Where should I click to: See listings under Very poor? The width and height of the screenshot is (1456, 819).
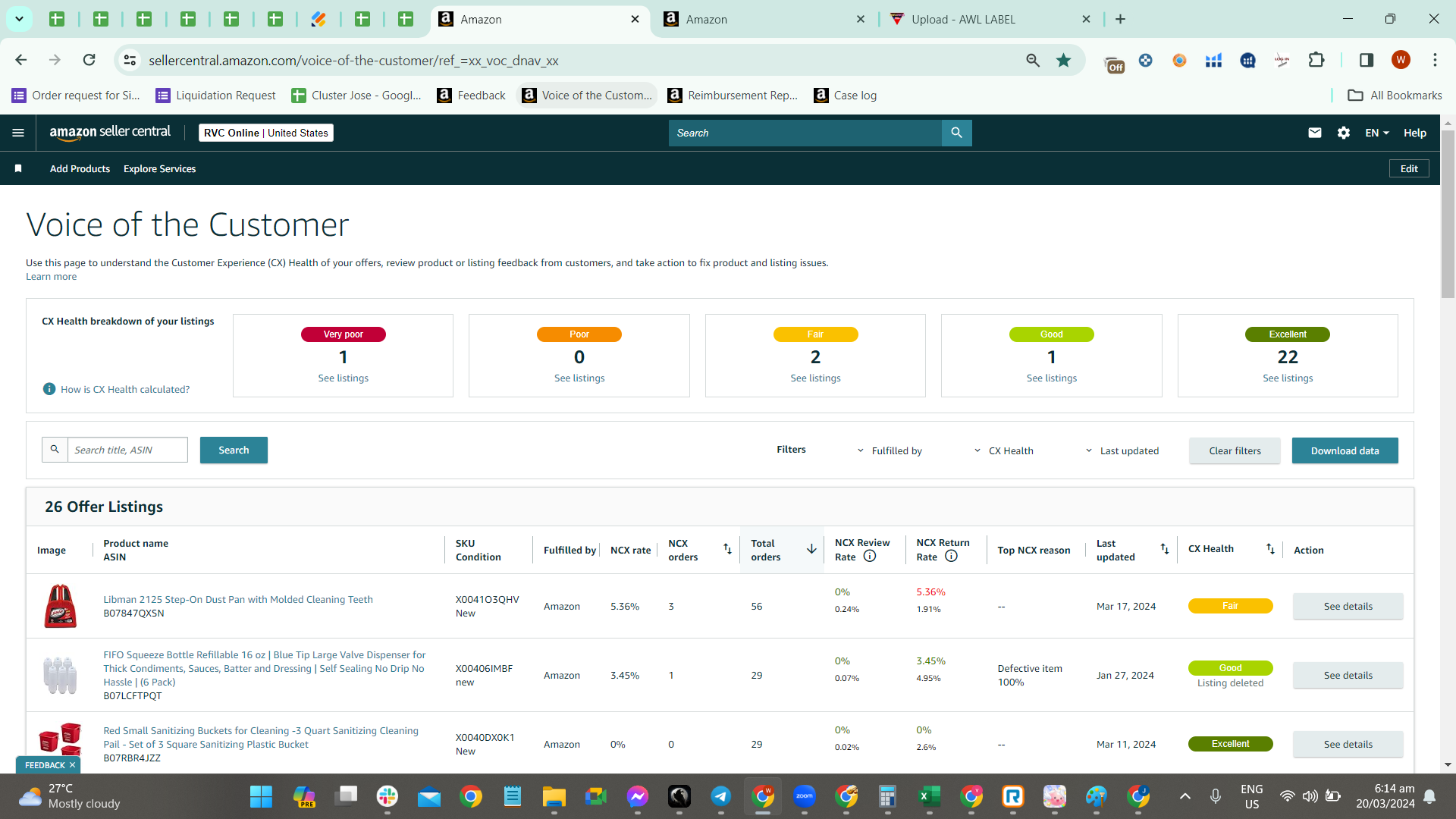pos(343,378)
